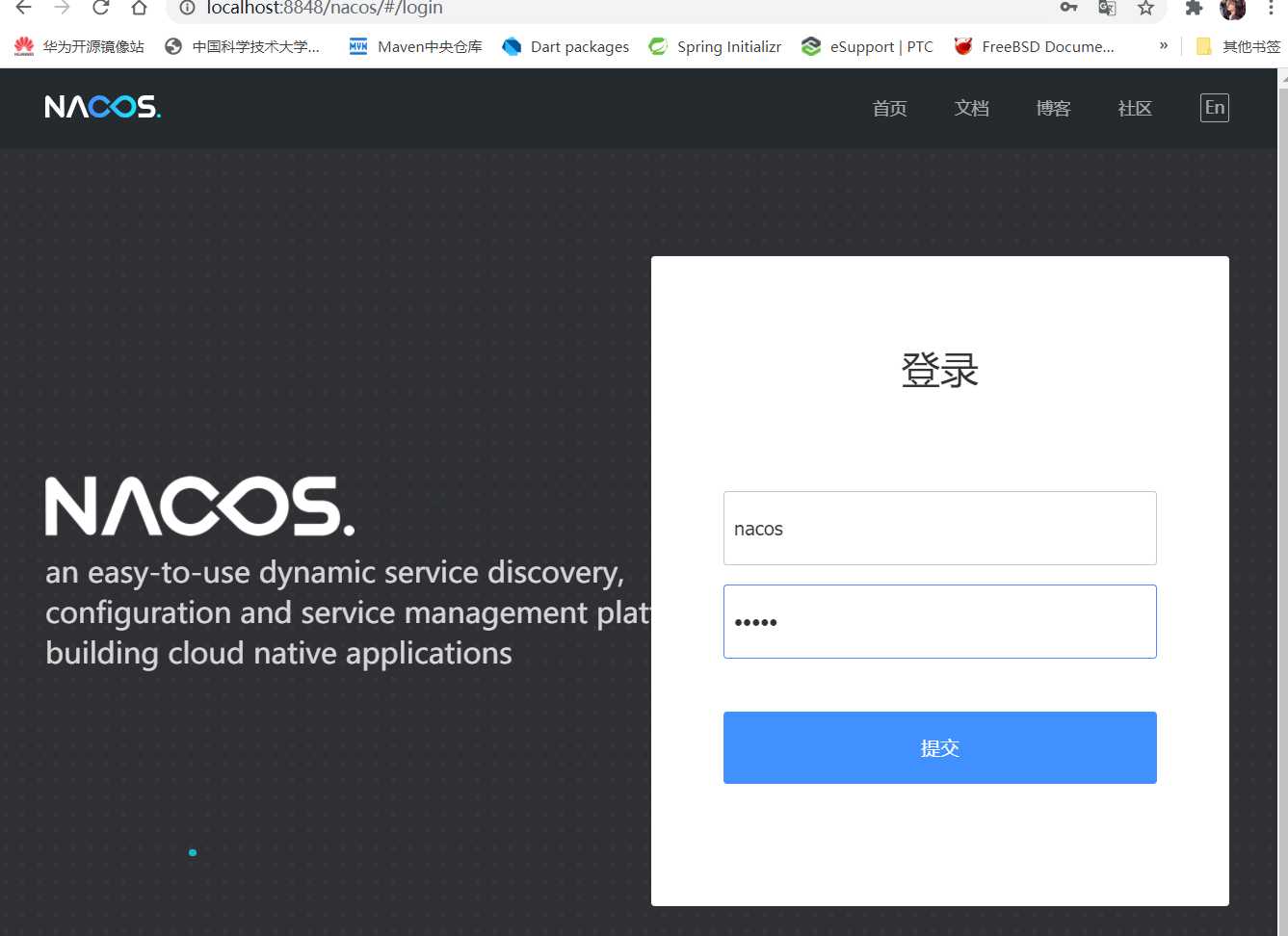This screenshot has width=1288, height=936.
Task: Focus the username field containing nacos
Action: click(x=939, y=529)
